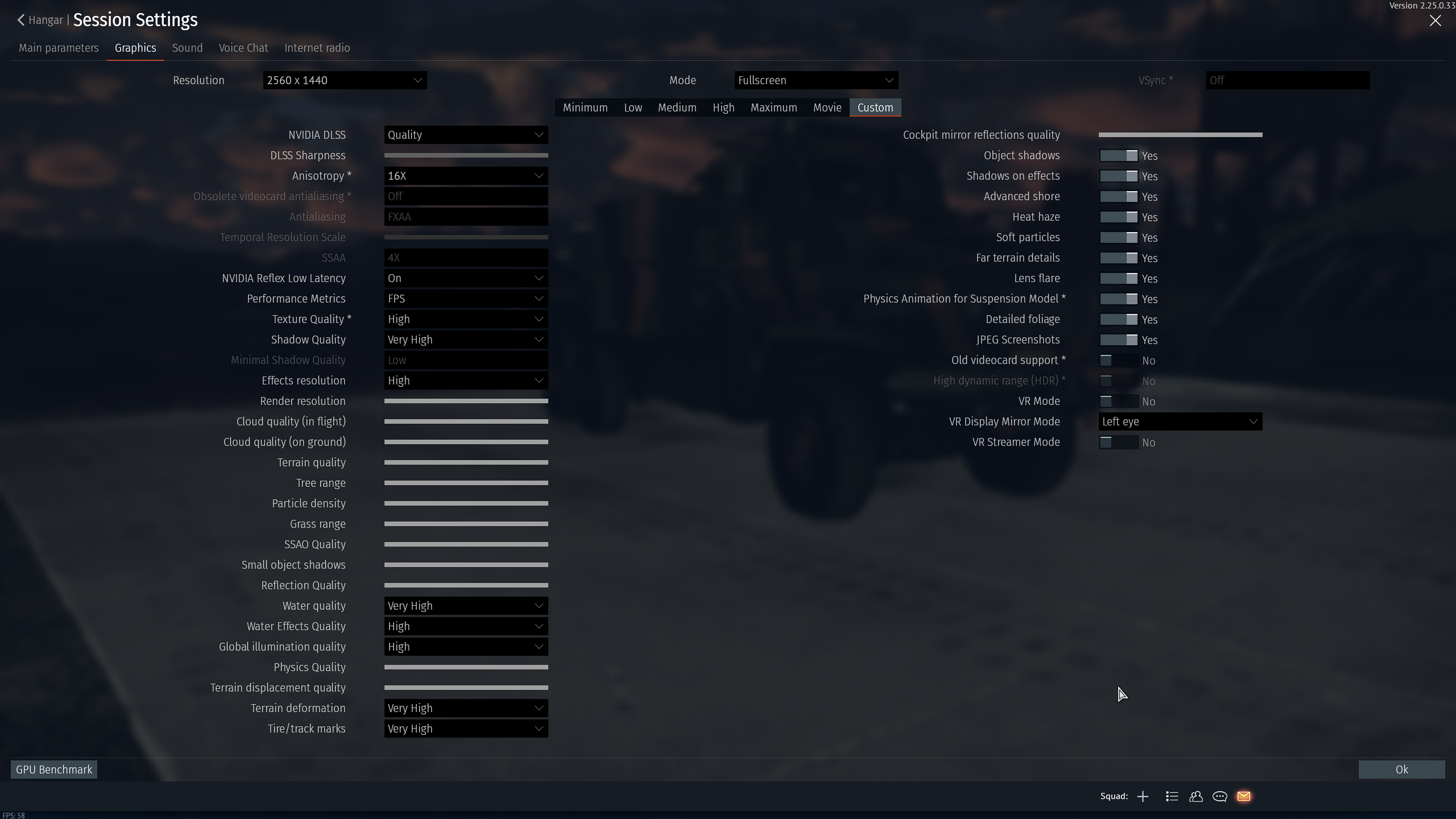Open the Anisotropy dropdown

pyautogui.click(x=466, y=176)
